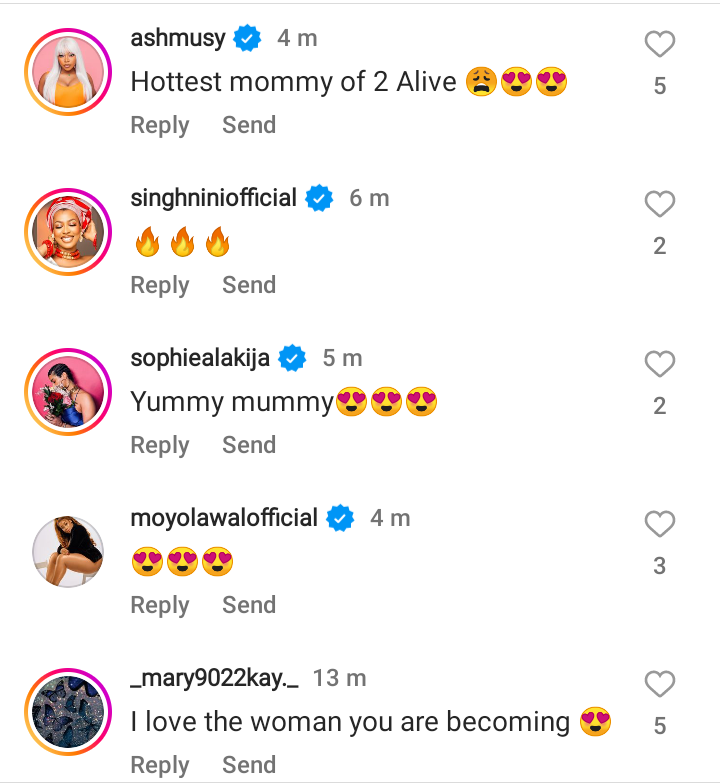Heart _mary9022kay._'s comment

(x=659, y=684)
